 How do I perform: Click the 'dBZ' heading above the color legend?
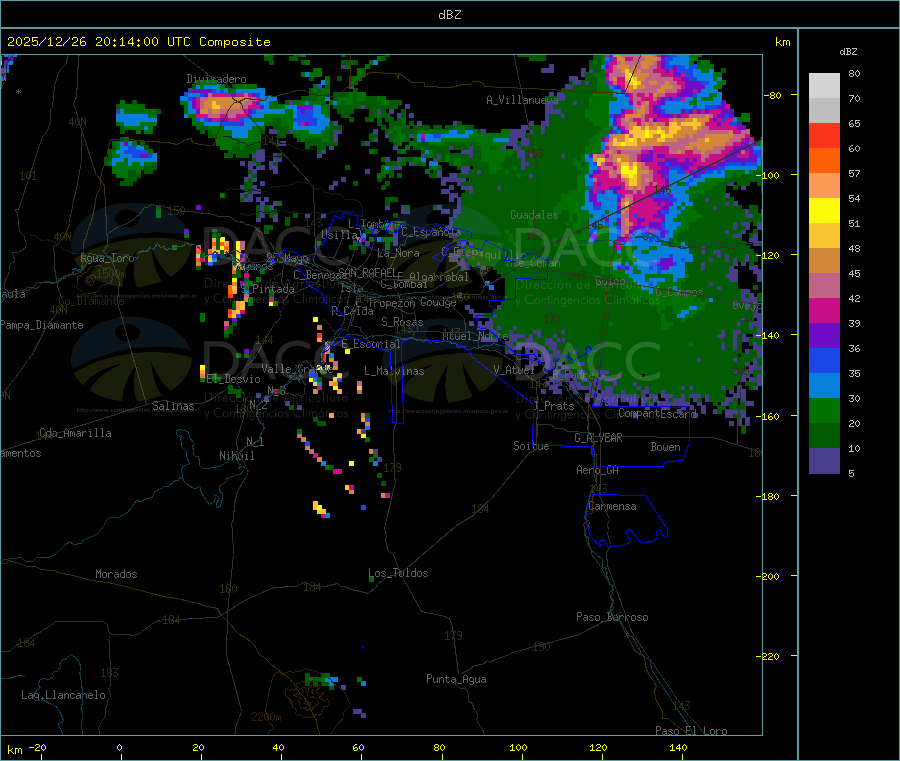[848, 52]
